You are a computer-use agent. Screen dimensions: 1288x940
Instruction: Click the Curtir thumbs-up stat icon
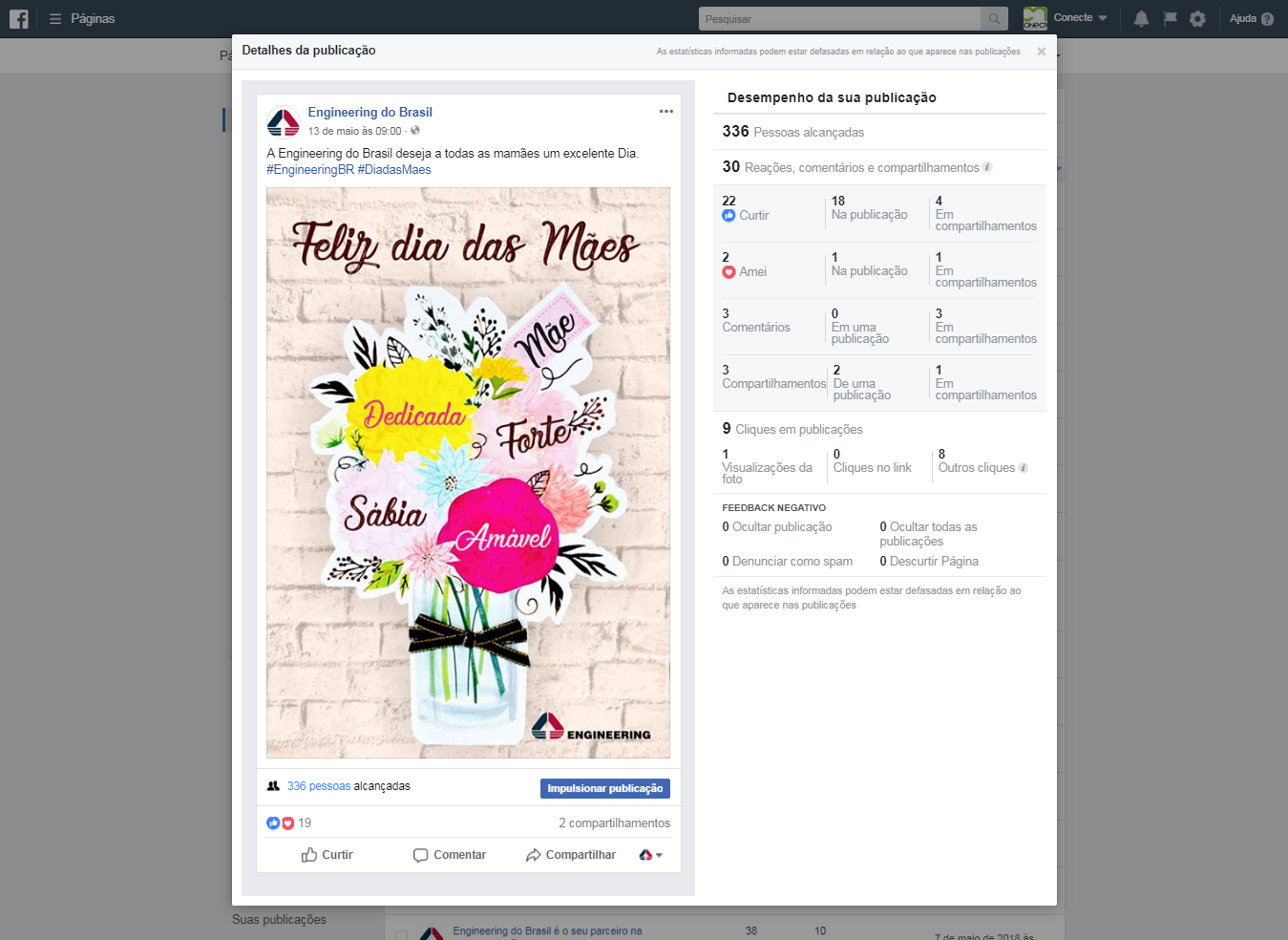click(728, 216)
